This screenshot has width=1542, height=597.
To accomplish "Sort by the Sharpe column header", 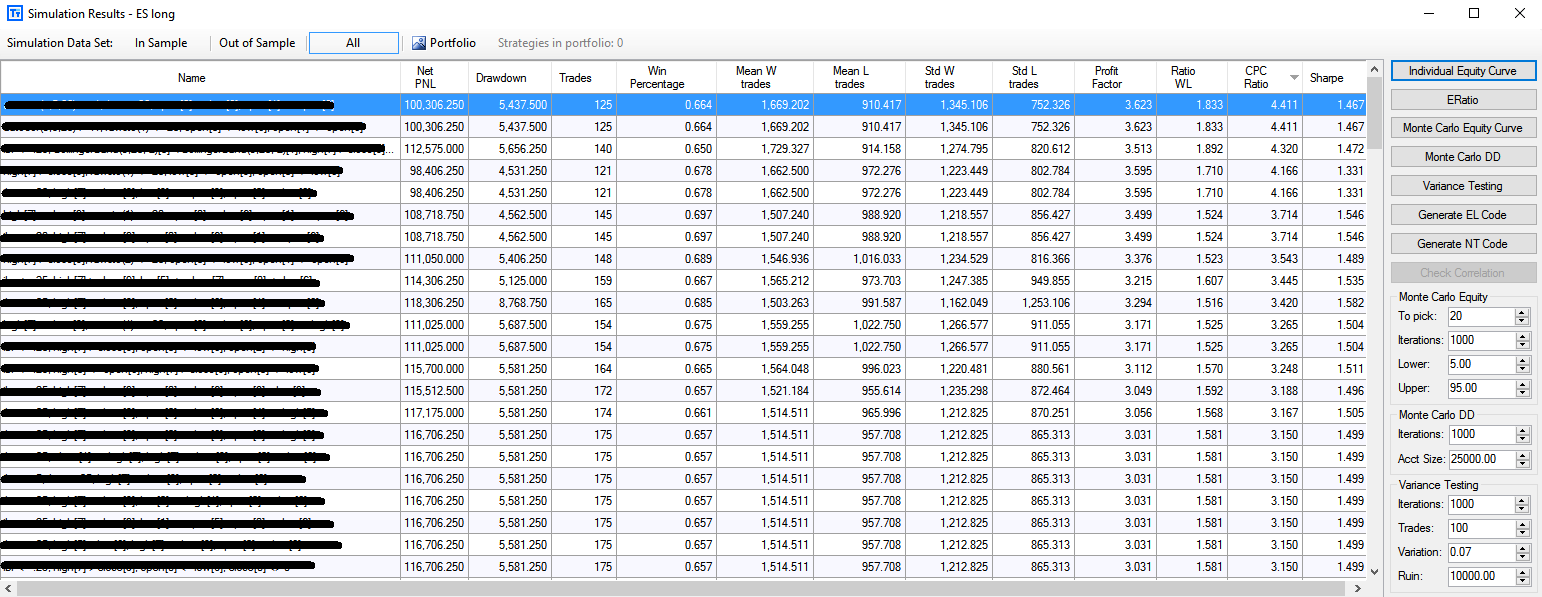I will point(1334,78).
